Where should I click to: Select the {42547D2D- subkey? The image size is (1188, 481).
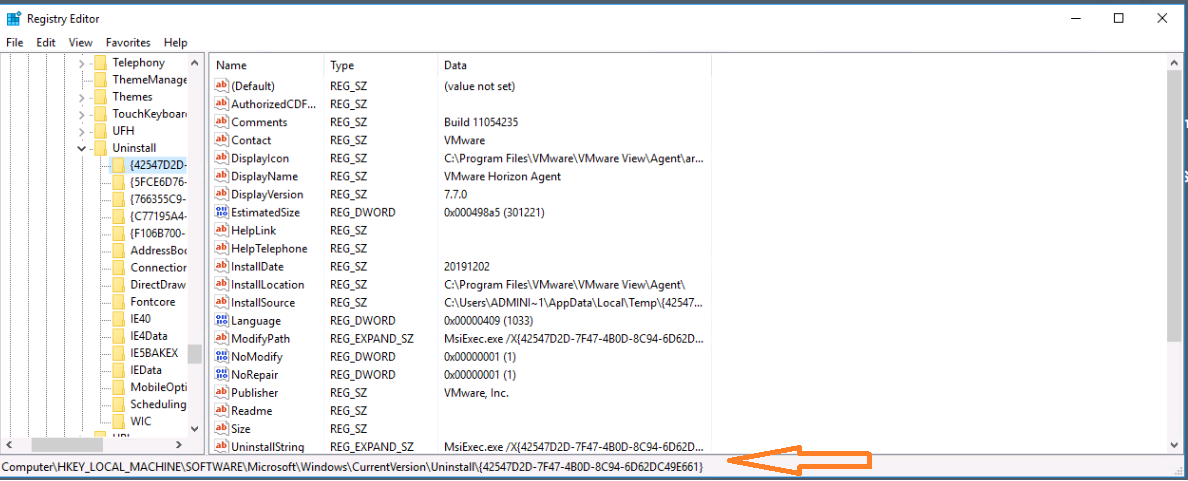pos(158,164)
